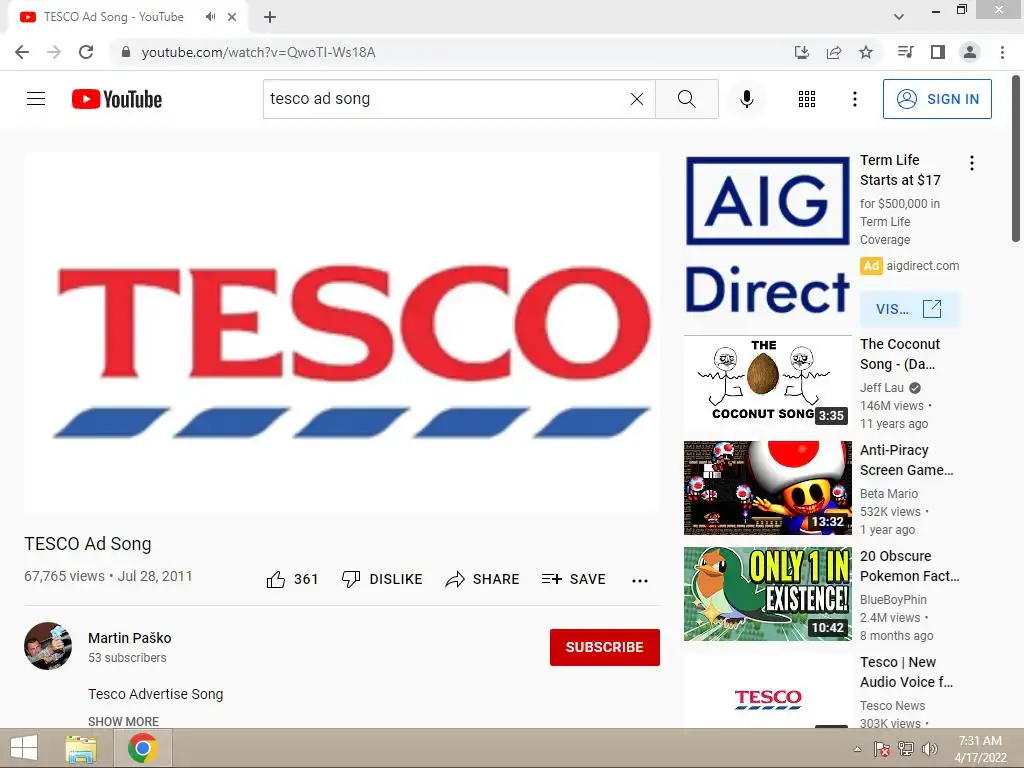Open The Coconut Song thumbnail
1024x768 pixels.
click(x=768, y=382)
